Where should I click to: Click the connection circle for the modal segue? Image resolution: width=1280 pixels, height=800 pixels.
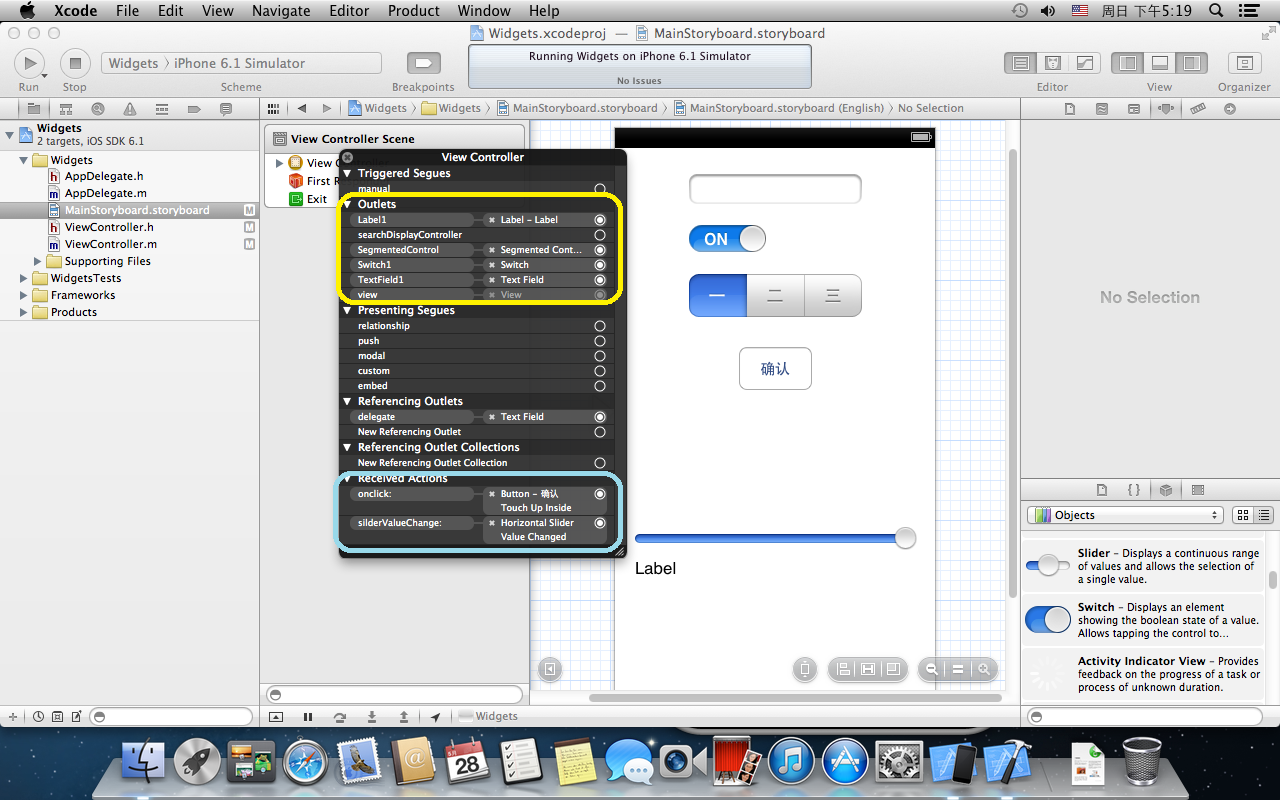(600, 356)
